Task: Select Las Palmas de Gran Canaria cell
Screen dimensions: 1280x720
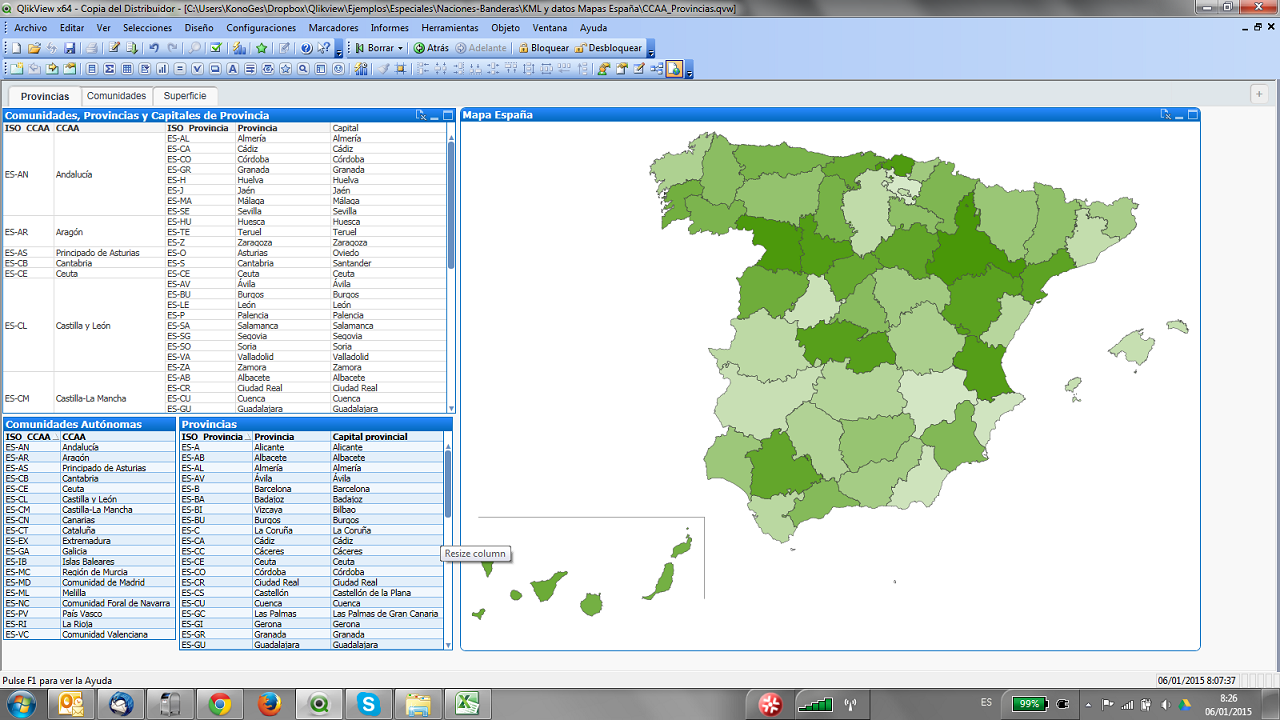Action: [385, 614]
